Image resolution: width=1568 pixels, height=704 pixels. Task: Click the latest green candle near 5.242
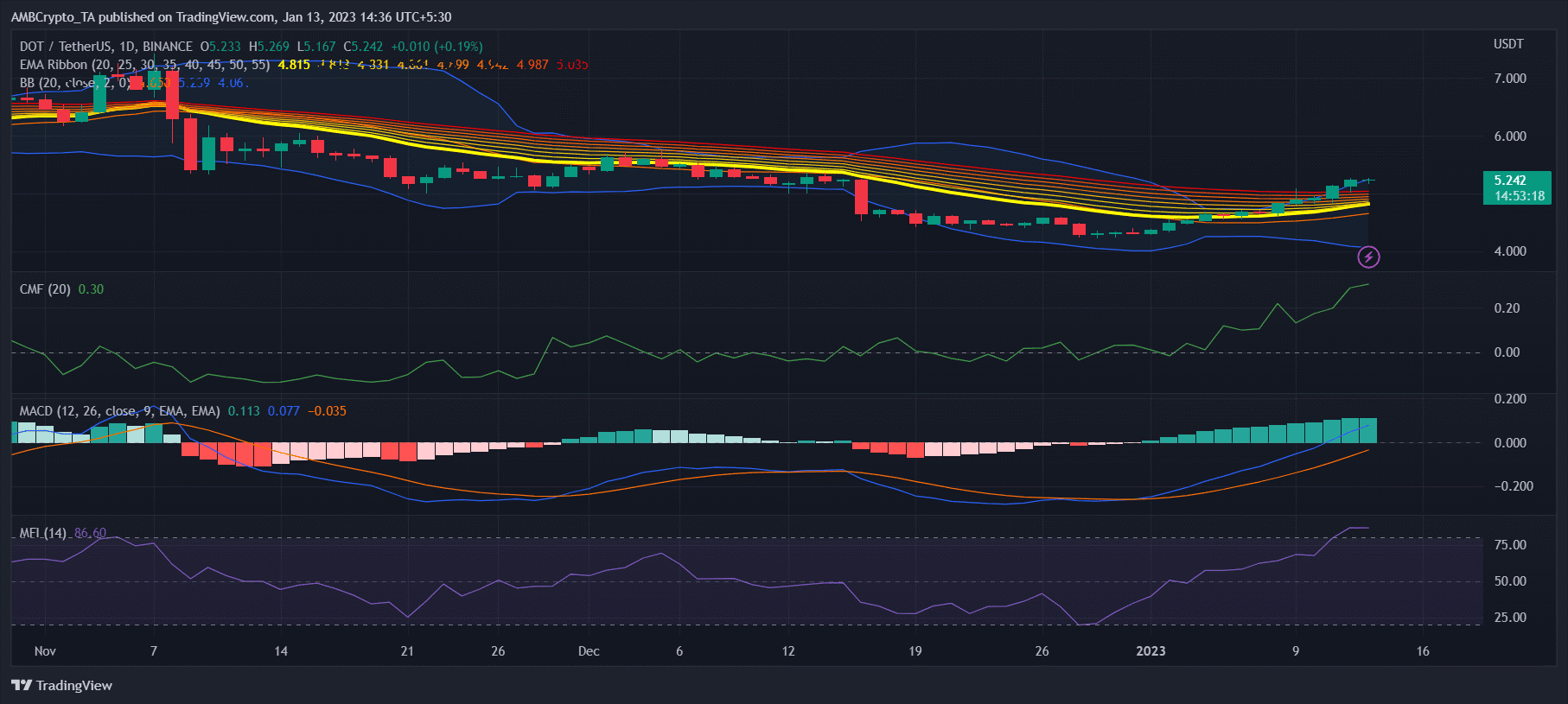[x=1368, y=181]
